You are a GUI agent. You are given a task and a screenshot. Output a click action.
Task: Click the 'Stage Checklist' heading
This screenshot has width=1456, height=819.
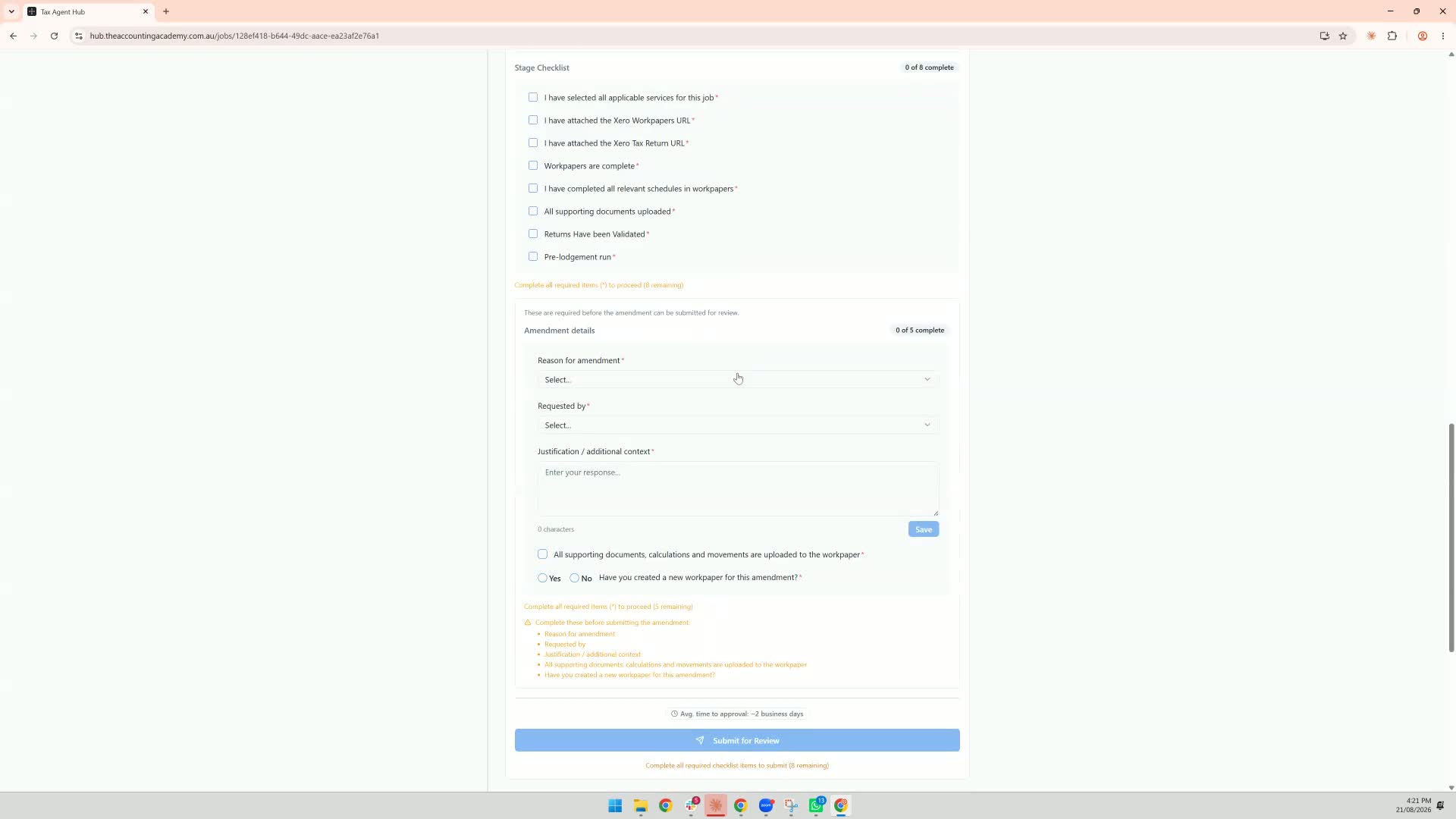(541, 67)
